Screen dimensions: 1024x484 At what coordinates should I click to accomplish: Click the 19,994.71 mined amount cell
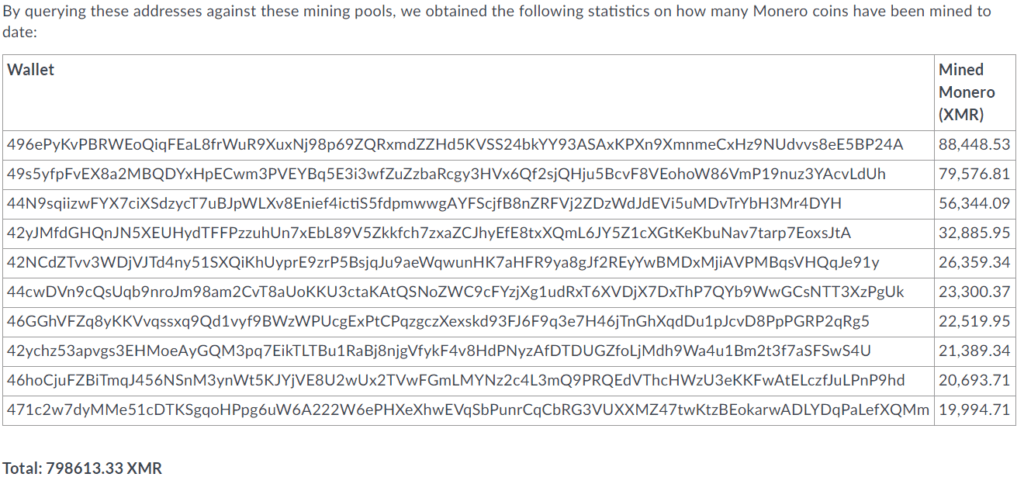(x=974, y=410)
